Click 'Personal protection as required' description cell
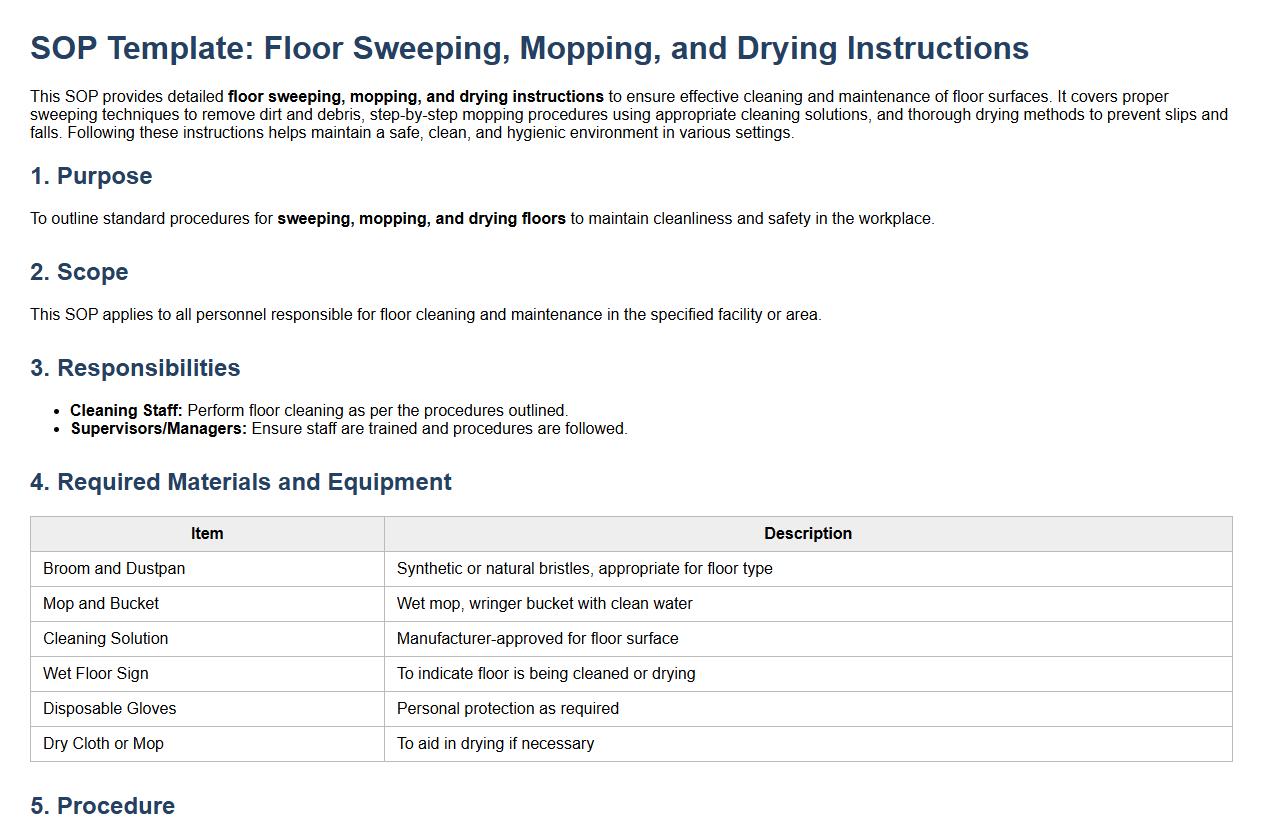This screenshot has height=840, width=1263. 507,709
